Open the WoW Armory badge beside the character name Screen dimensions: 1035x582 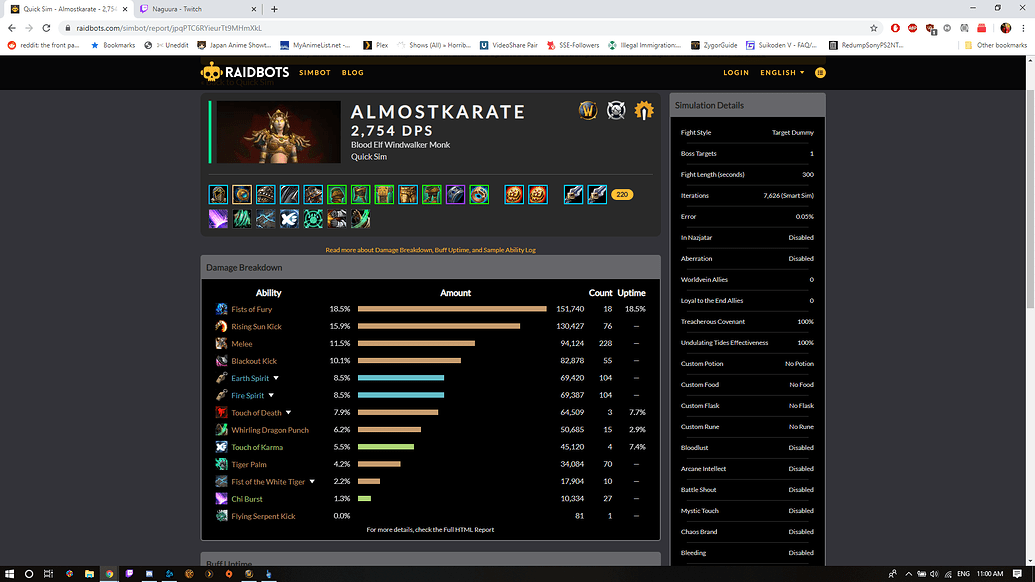588,110
